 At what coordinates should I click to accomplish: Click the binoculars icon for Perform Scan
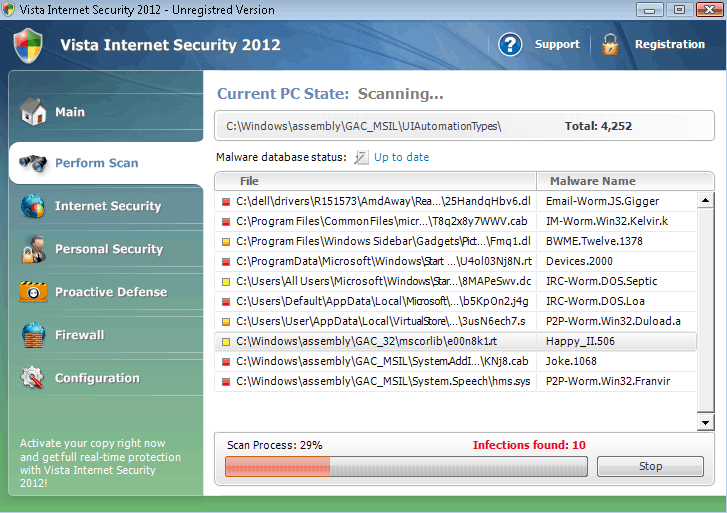[33, 163]
